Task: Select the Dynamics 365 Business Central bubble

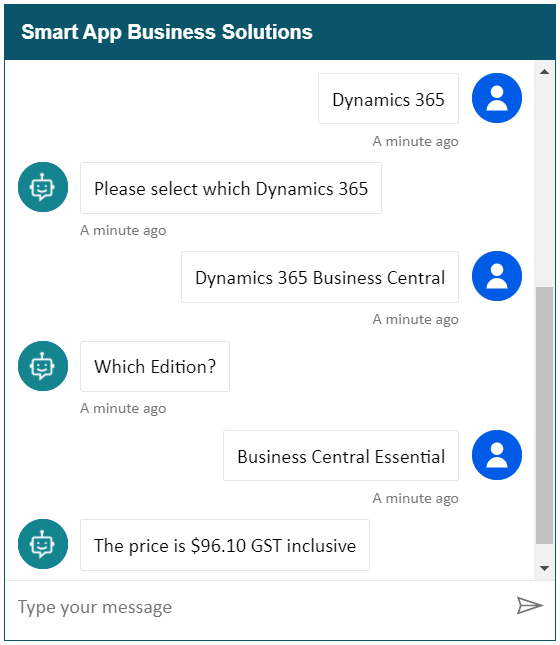Action: (320, 277)
